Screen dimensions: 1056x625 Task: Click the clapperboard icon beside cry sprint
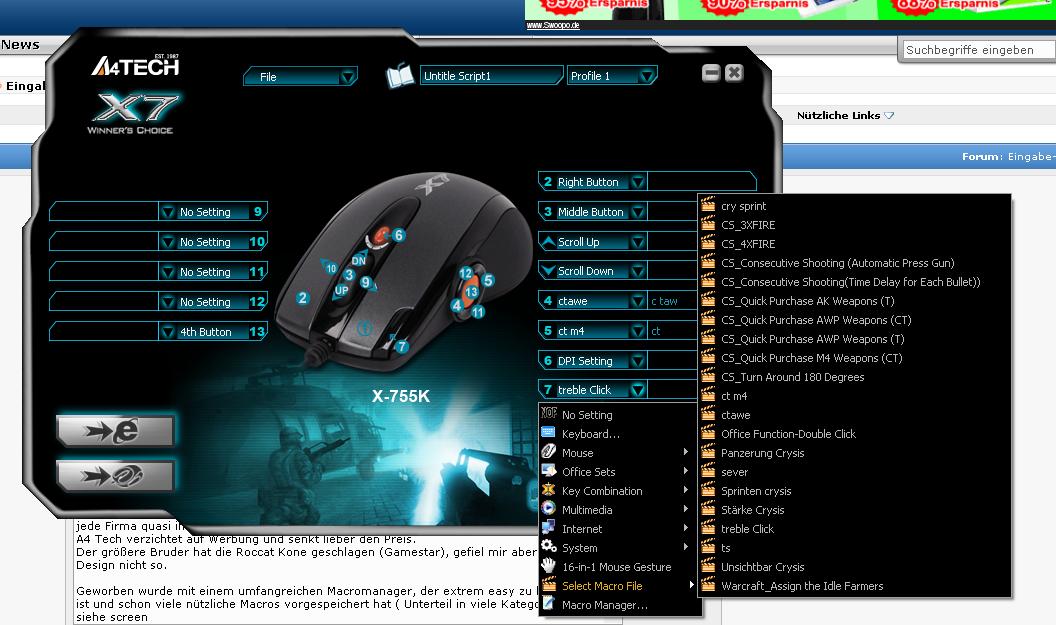click(708, 205)
